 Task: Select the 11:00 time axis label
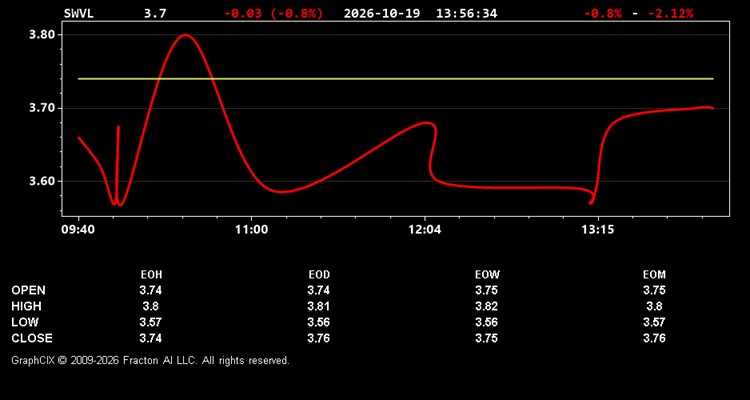[252, 229]
